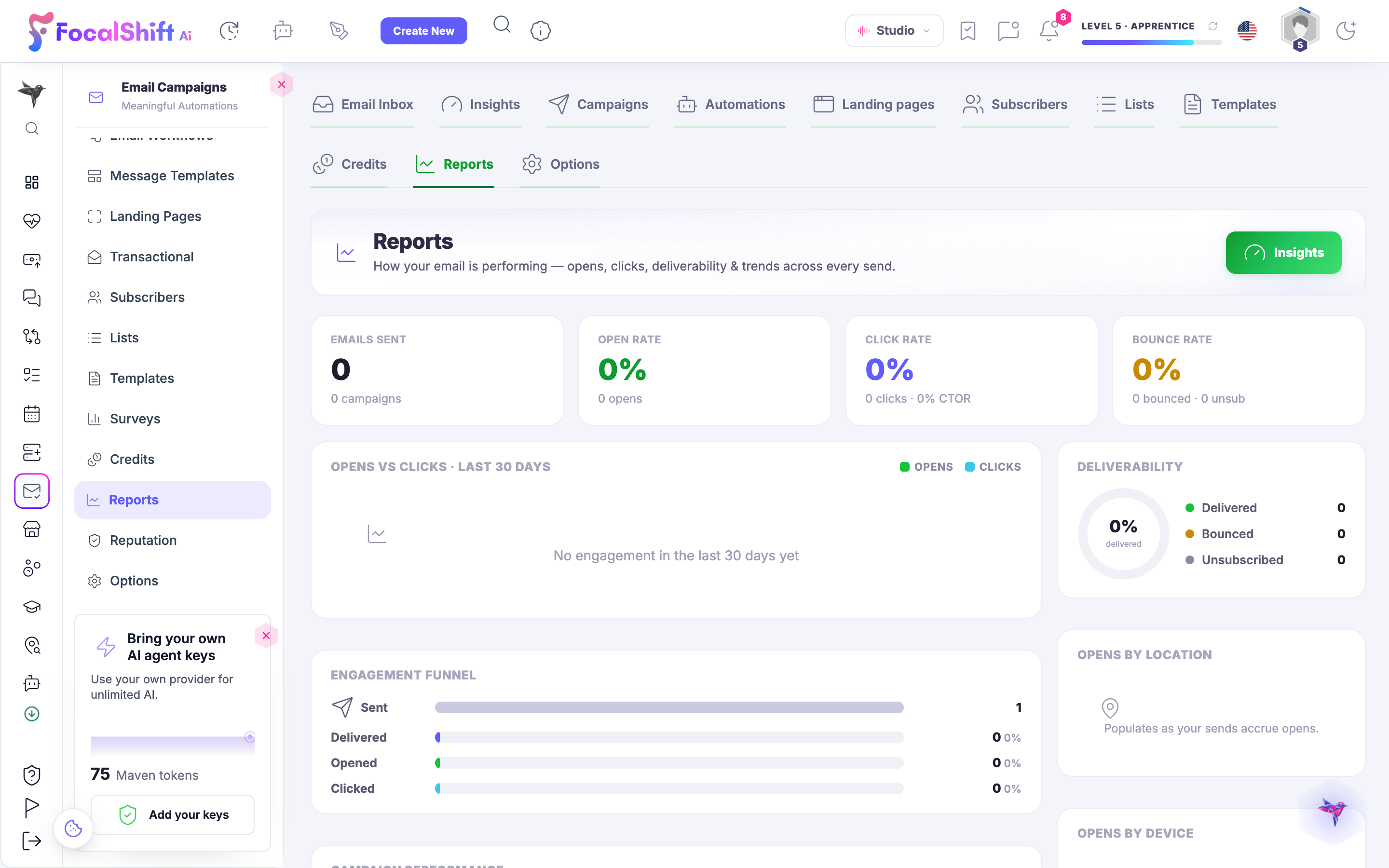Switch to the Campaigns tab
This screenshot has height=868, width=1389.
click(598, 105)
